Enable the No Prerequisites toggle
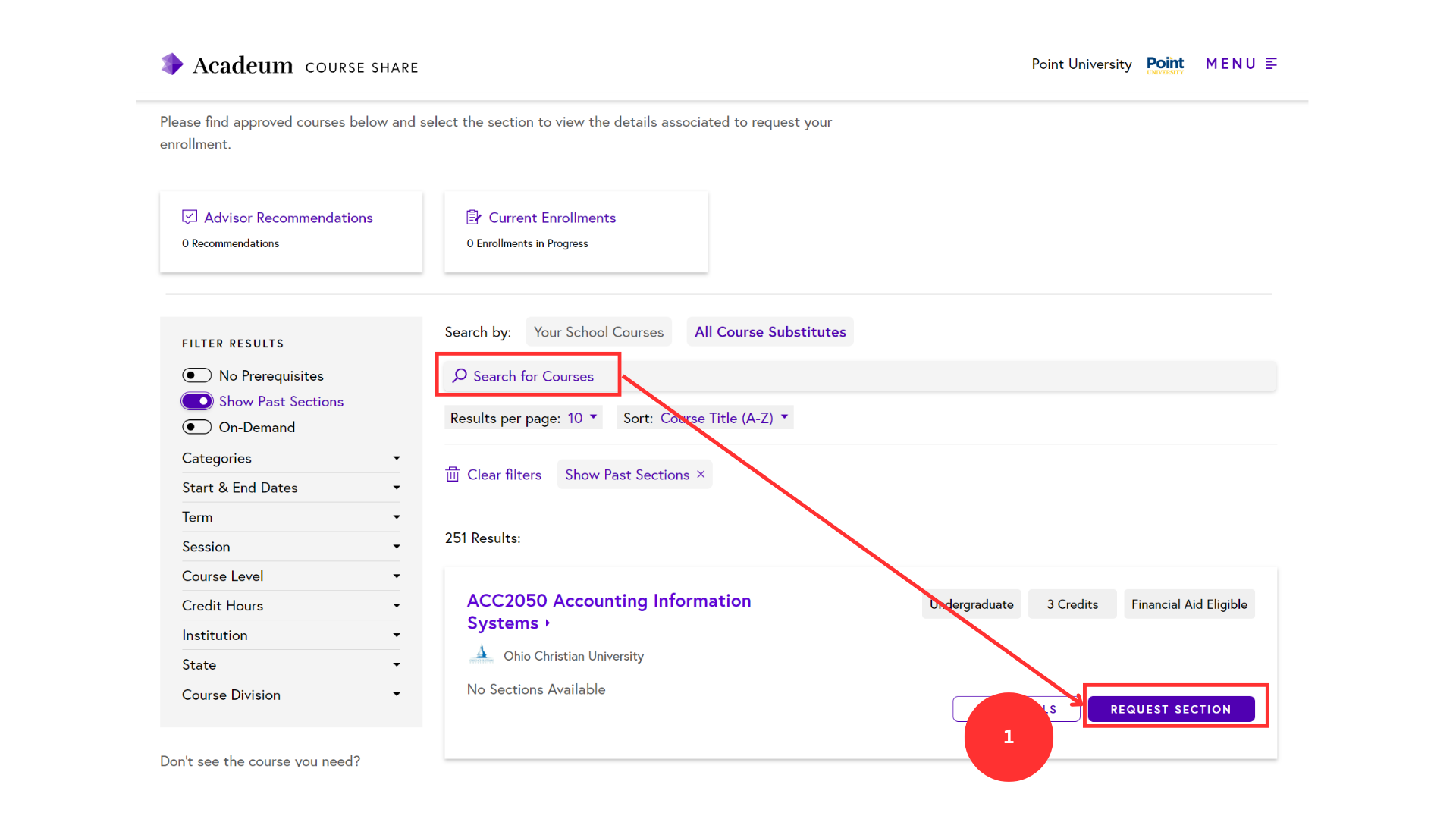The width and height of the screenshot is (1456, 819). coord(196,375)
